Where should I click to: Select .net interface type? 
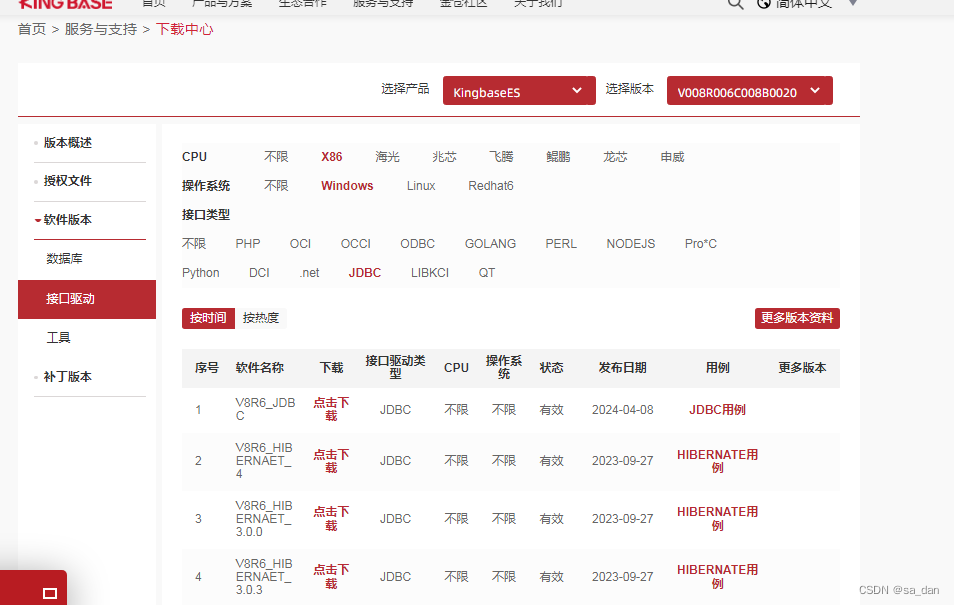click(310, 273)
